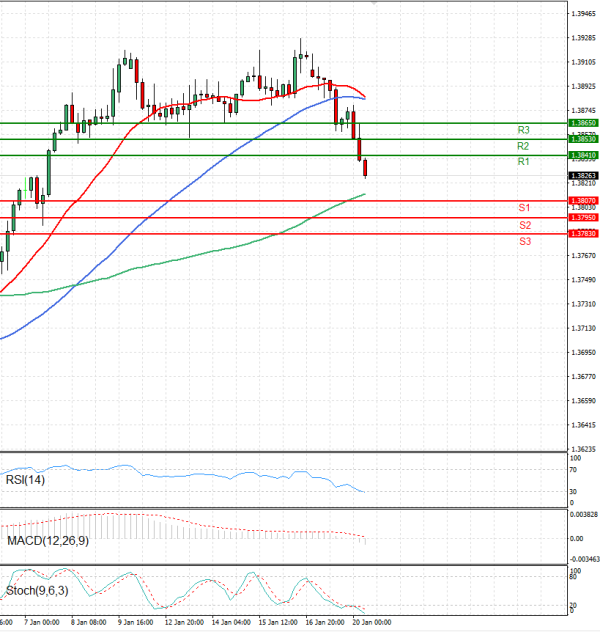
Task: Click the R2 resistance label
Action: click(x=523, y=146)
